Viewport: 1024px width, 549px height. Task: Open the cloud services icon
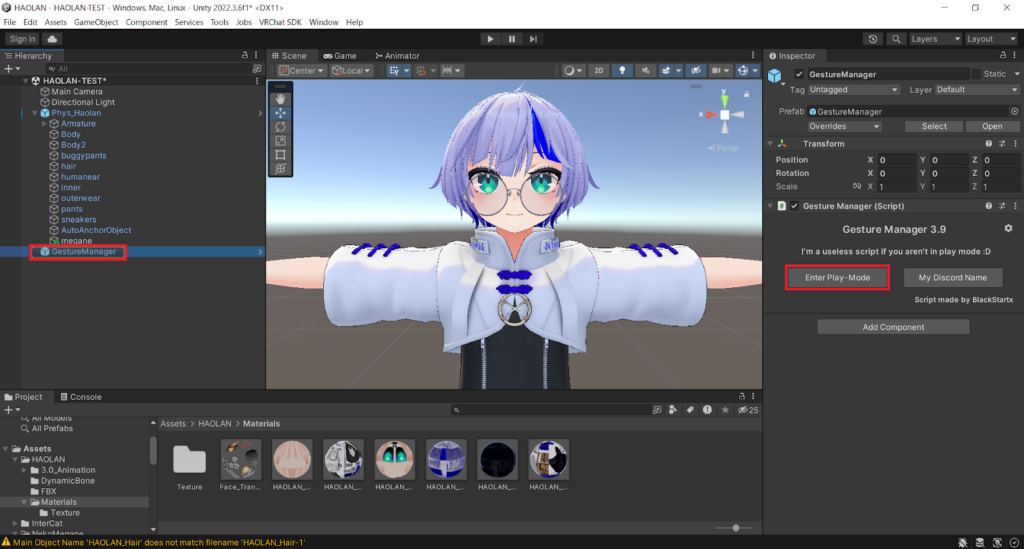52,39
